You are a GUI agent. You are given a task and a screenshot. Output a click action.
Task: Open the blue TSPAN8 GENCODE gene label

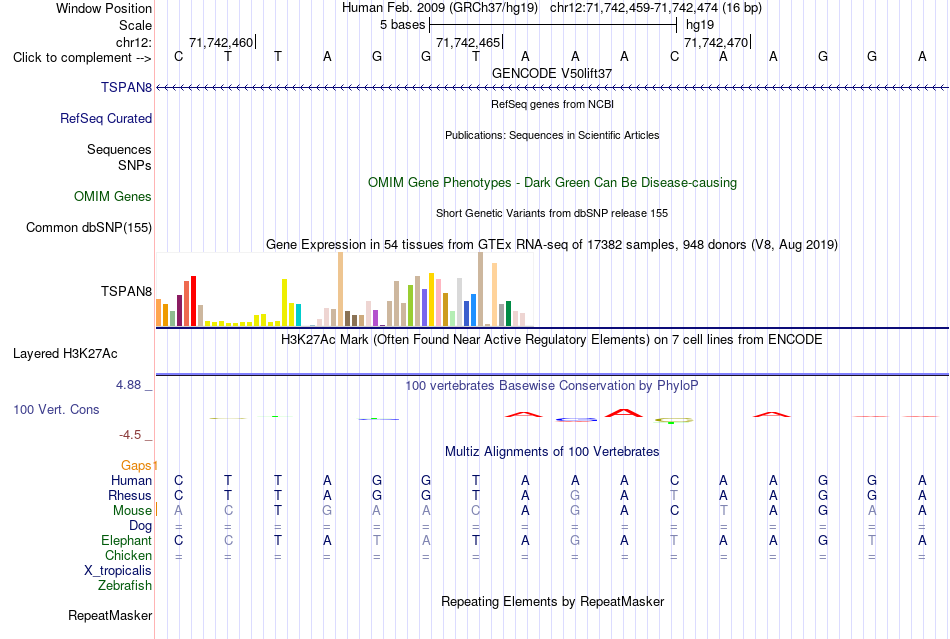126,87
